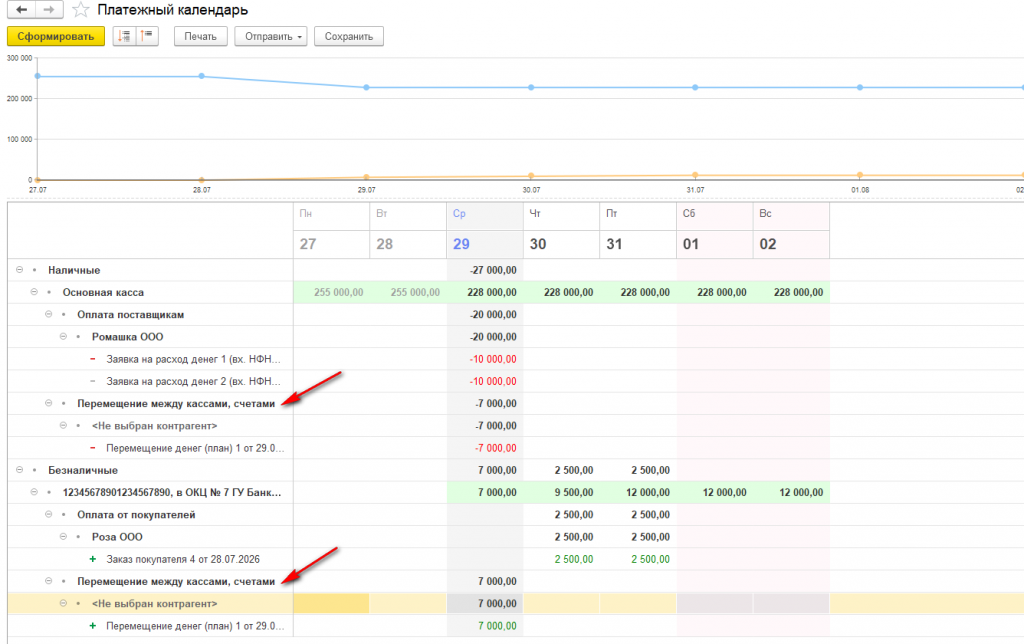Collapse the Роза ООО node
The width and height of the screenshot is (1024, 644).
[x=63, y=536]
